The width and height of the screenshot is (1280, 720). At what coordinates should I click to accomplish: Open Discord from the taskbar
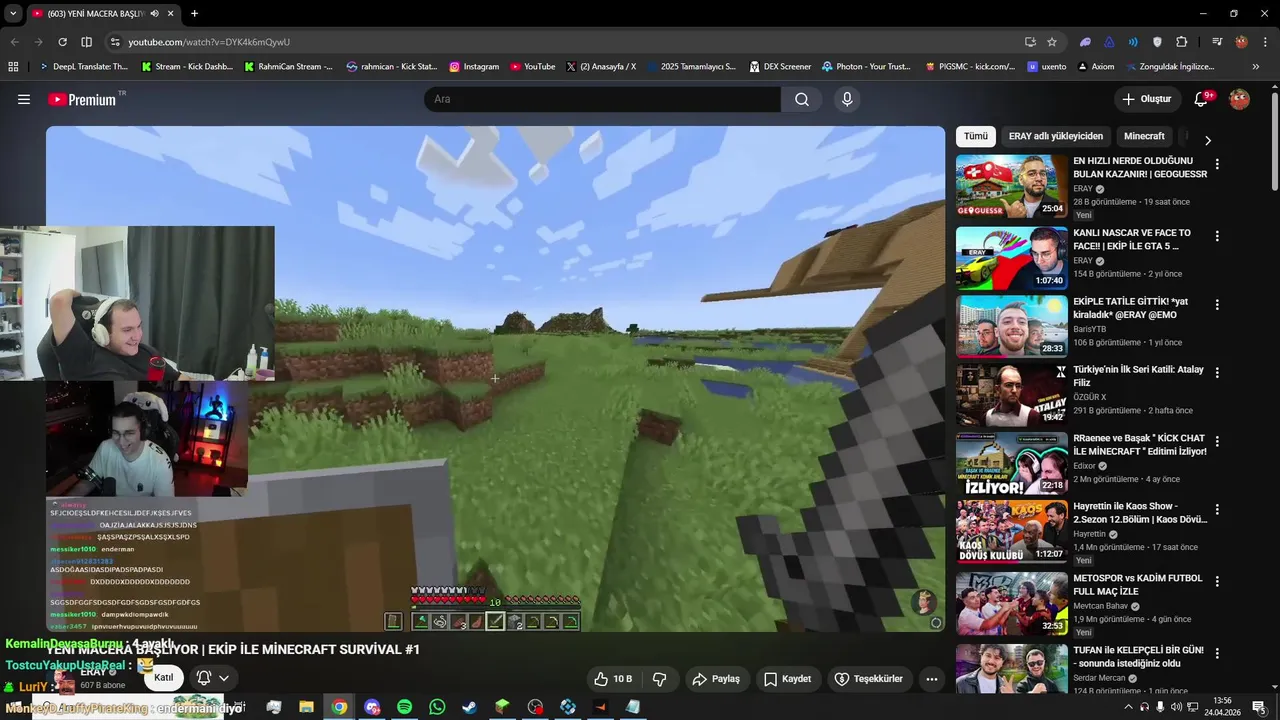tap(372, 707)
